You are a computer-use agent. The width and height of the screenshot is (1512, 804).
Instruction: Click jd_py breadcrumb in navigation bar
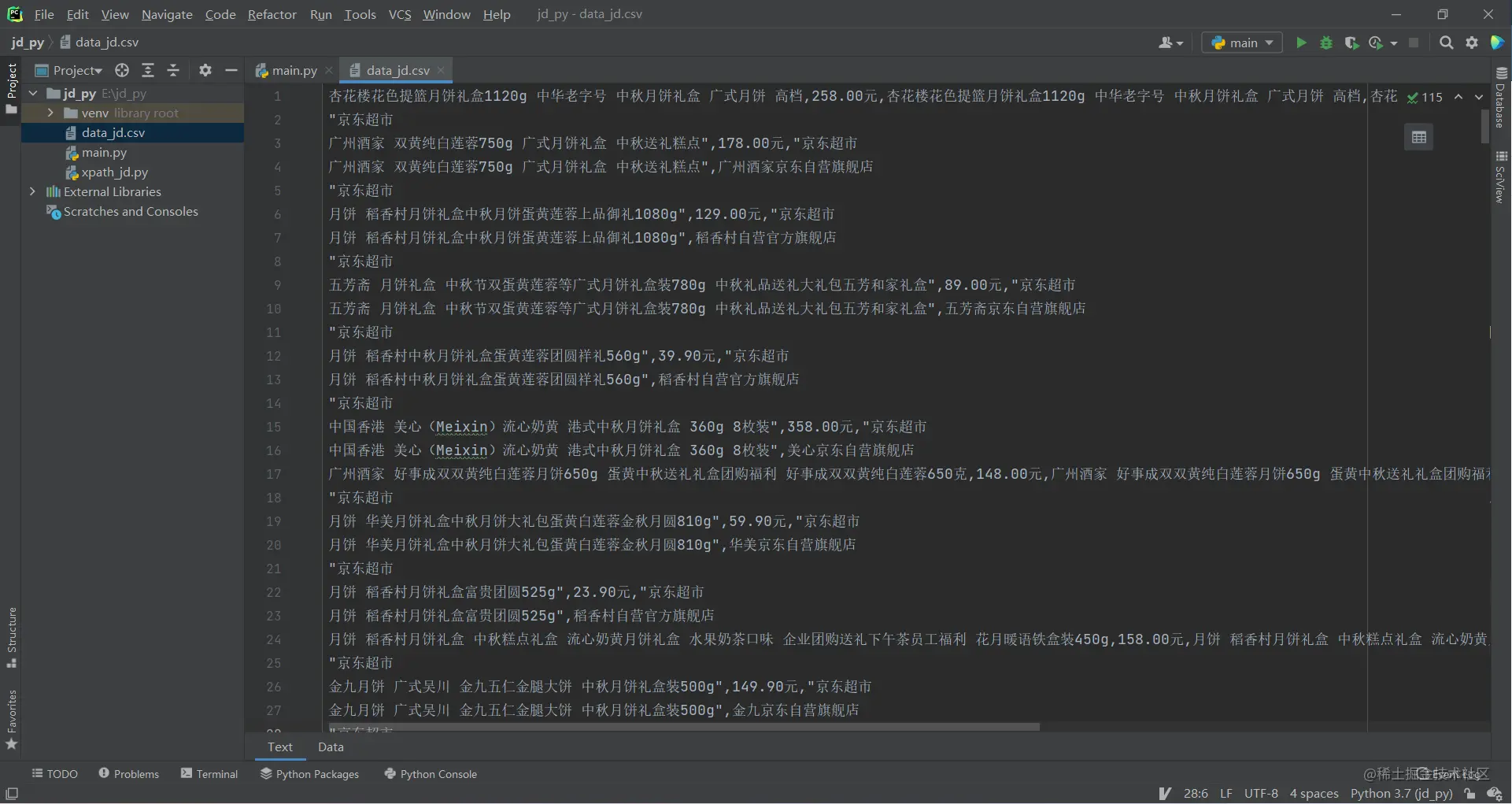(x=28, y=43)
